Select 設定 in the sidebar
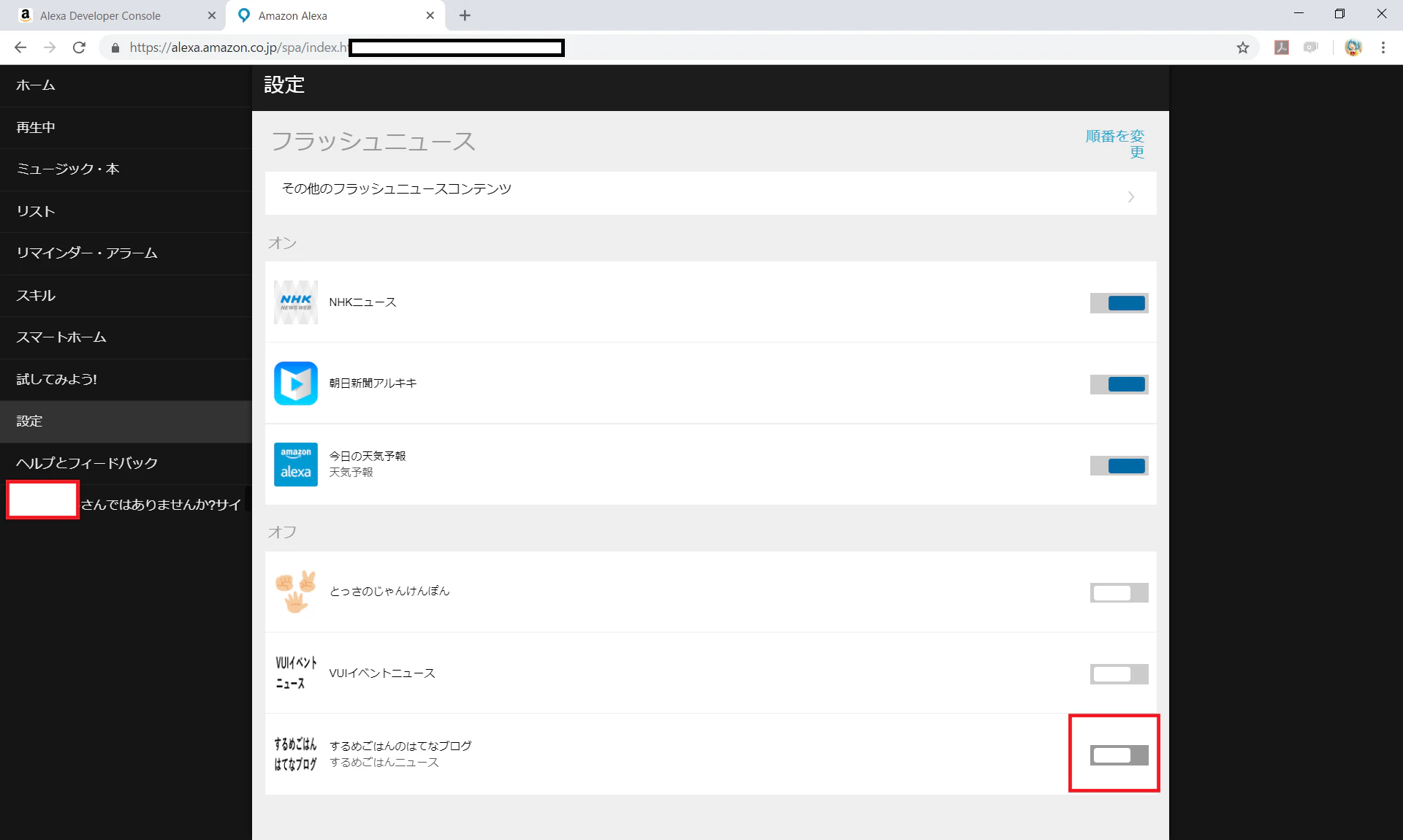 pos(126,421)
